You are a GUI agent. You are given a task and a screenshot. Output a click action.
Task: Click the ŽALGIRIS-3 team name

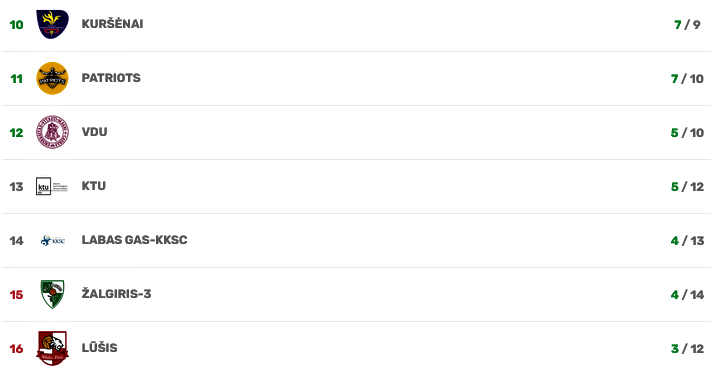[x=116, y=294]
